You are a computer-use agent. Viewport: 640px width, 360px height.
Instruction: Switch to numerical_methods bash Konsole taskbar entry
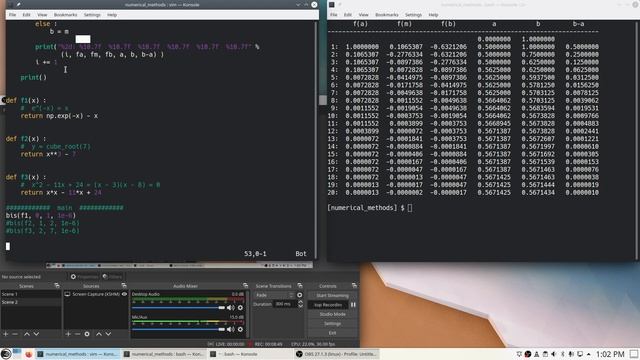(163, 354)
